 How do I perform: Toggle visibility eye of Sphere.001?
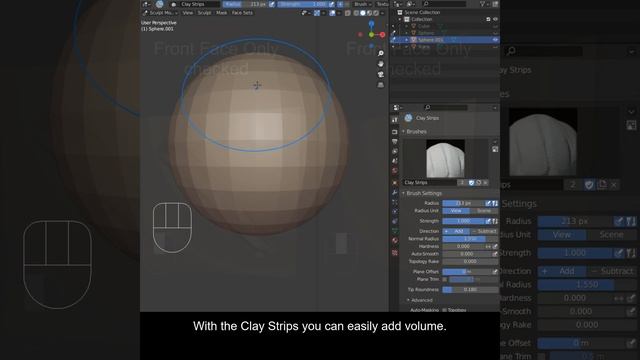[496, 40]
